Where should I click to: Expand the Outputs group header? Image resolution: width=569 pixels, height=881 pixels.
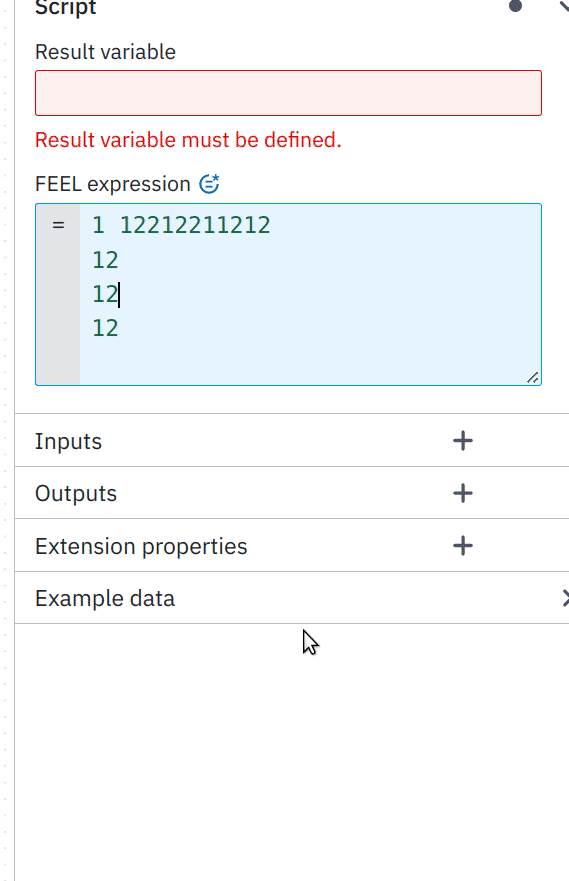292,493
